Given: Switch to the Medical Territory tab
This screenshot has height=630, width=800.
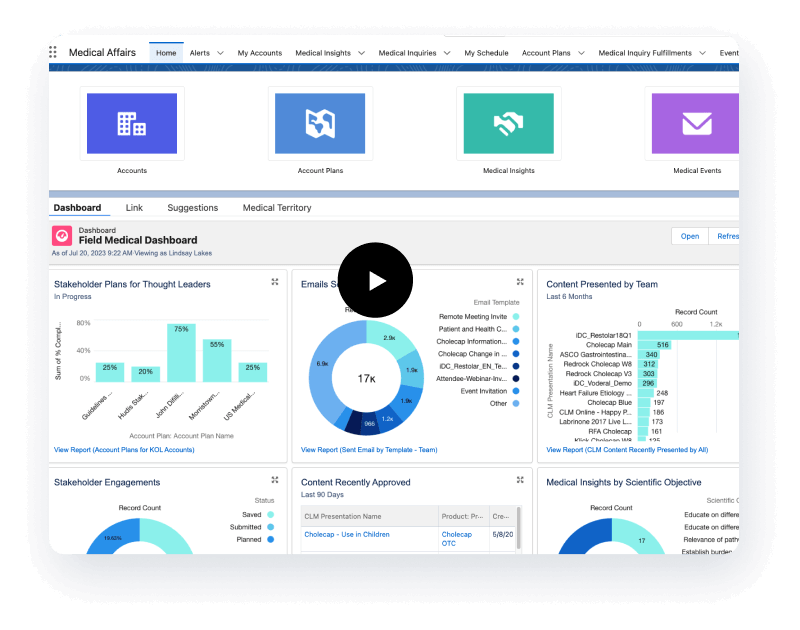Looking at the screenshot, I should pos(277,208).
